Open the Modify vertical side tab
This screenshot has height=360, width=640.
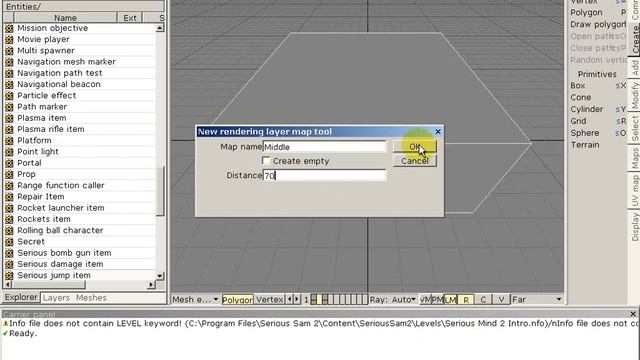coord(635,96)
